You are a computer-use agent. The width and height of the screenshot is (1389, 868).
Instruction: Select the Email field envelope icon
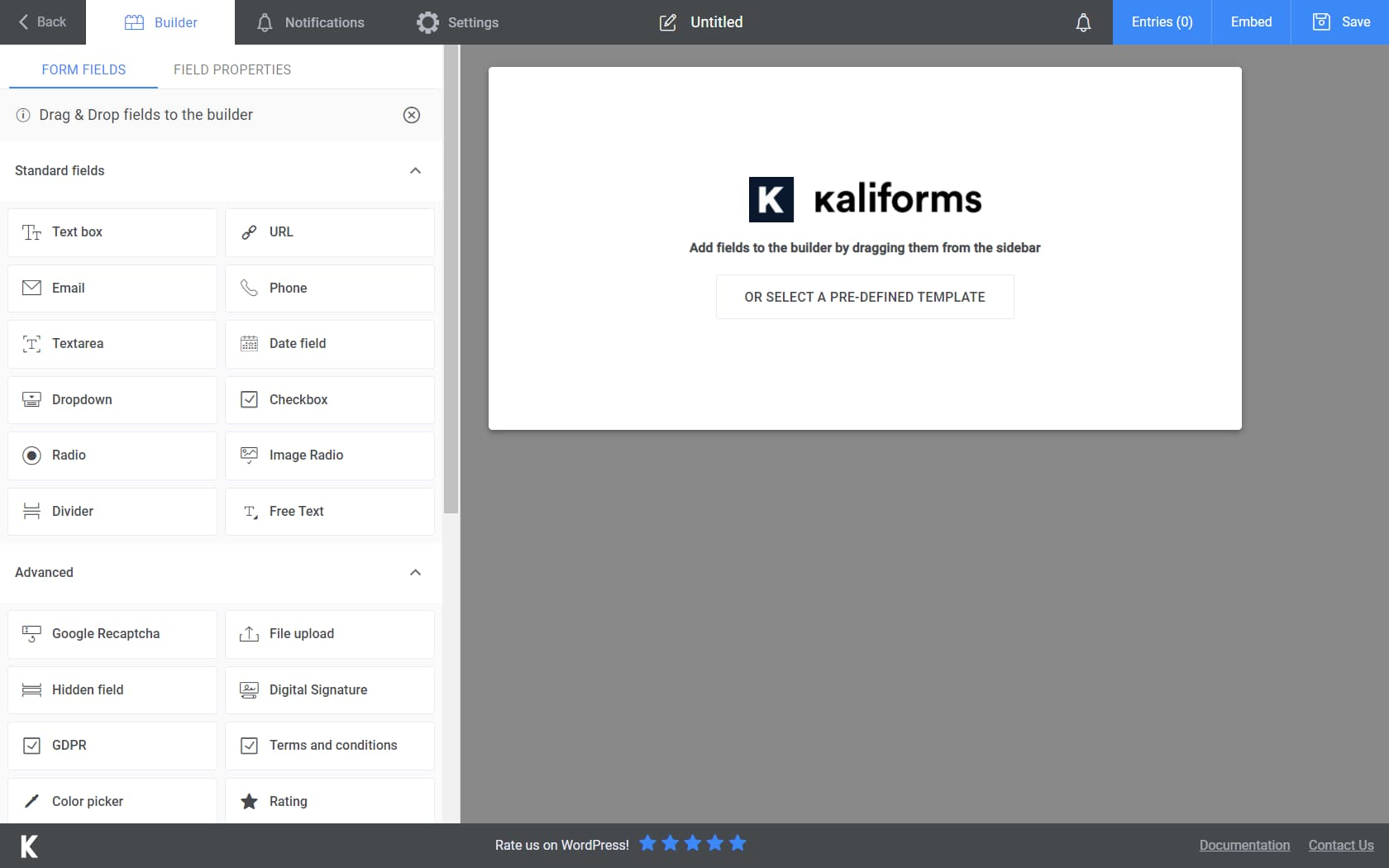click(31, 288)
